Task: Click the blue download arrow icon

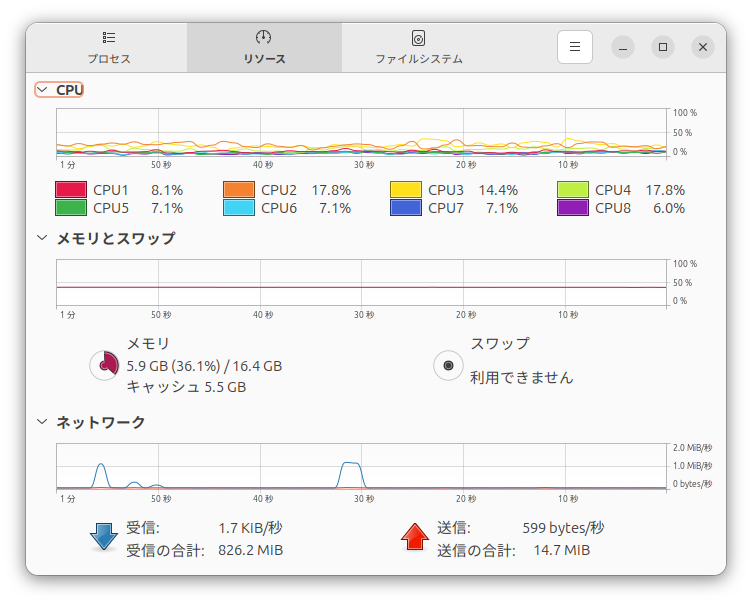Action: point(104,538)
